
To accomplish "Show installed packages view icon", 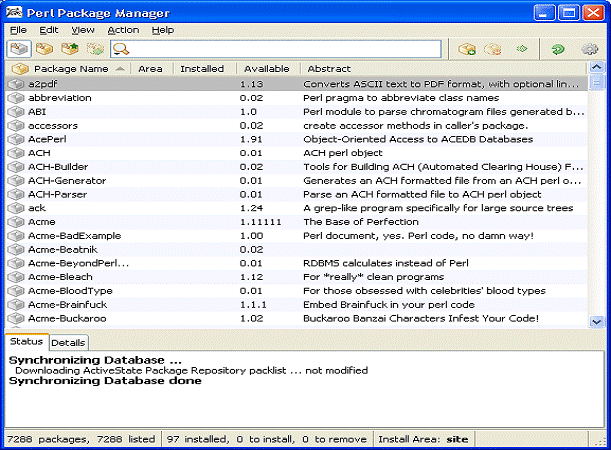I will pyautogui.click(x=45, y=49).
